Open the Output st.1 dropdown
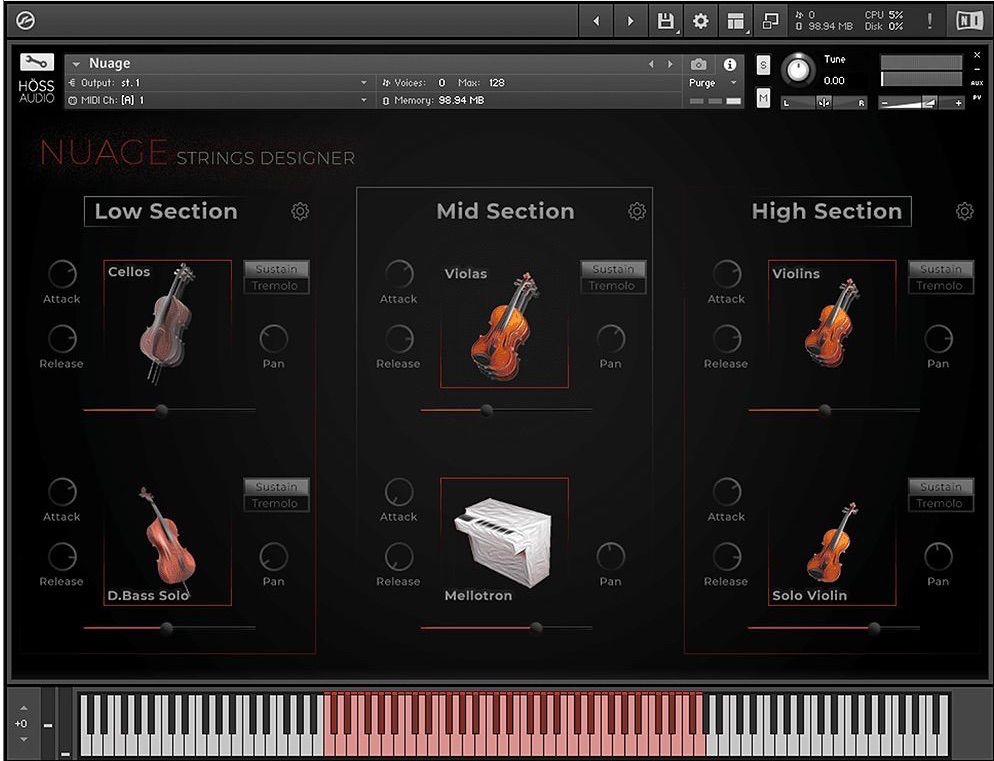Viewport: 994px width, 761px height. [x=363, y=82]
